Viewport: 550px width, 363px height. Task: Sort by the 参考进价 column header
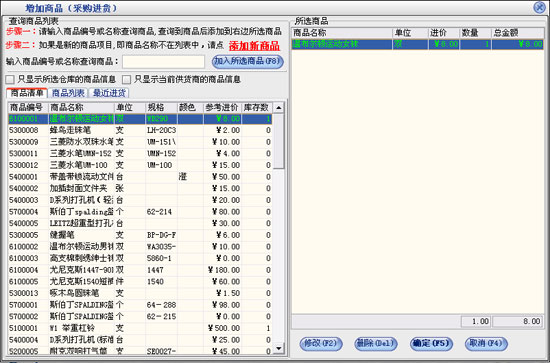pos(222,108)
